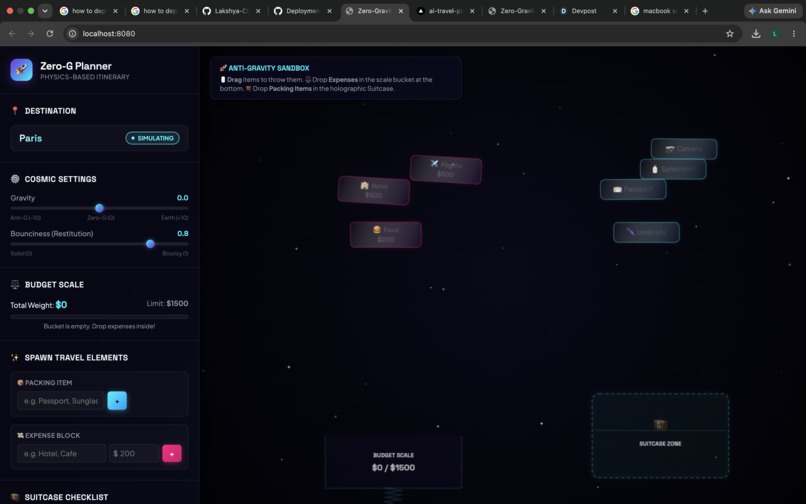Click the Budget Scale bucket showing $0 / $1500
Image resolution: width=806 pixels, height=504 pixels.
[x=393, y=462]
